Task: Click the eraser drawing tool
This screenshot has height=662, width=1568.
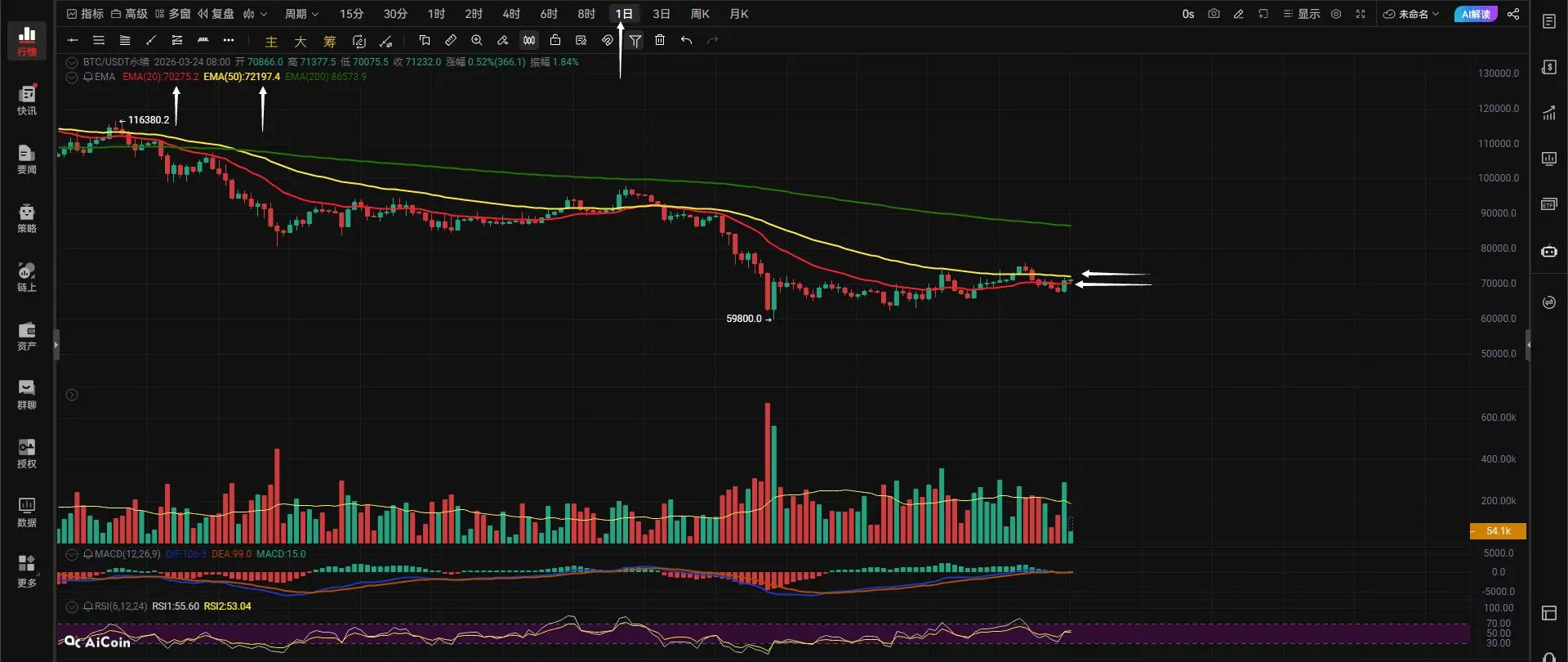Action: click(503, 40)
